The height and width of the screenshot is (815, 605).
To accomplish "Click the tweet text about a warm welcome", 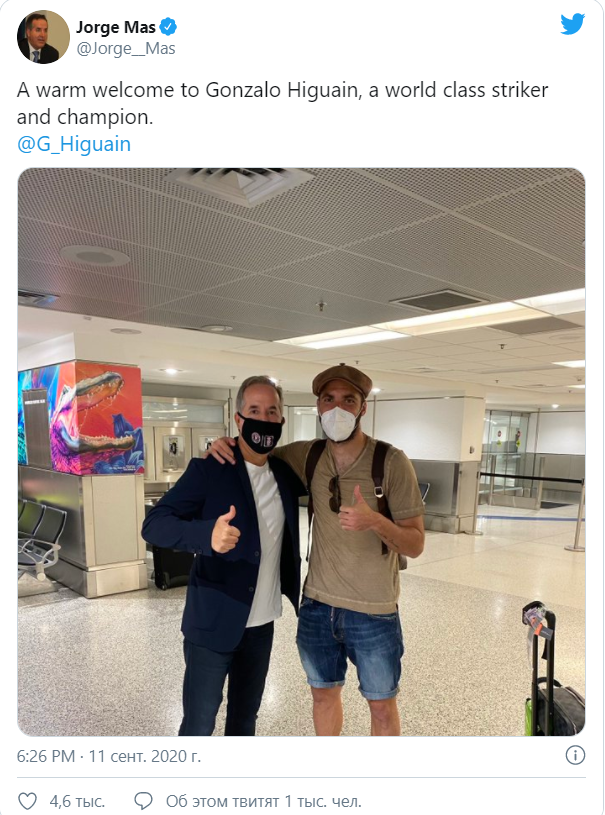I will (x=282, y=103).
